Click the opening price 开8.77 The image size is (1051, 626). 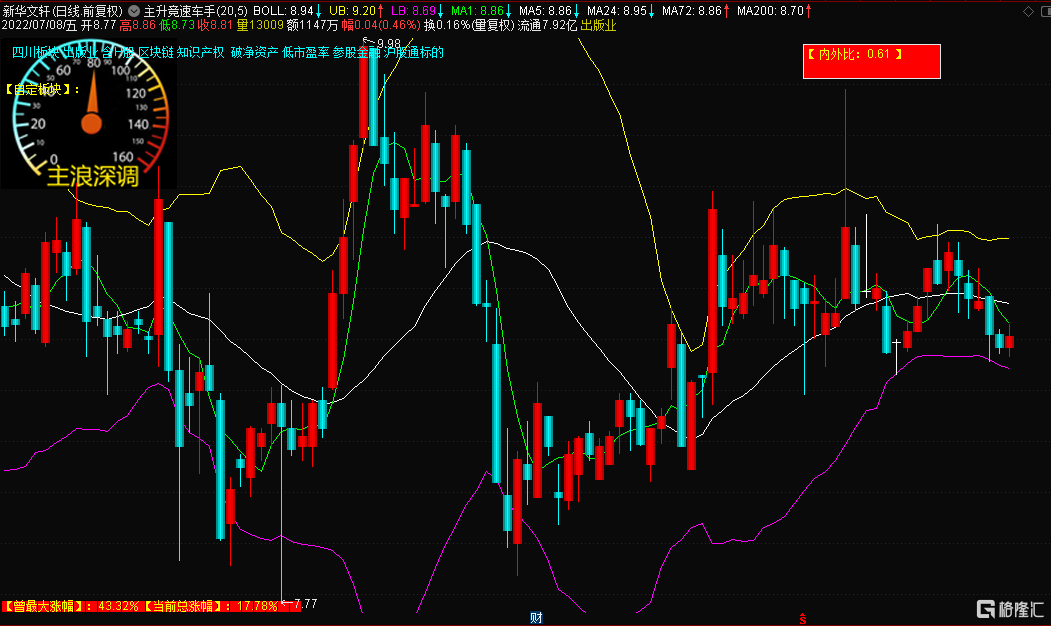[x=99, y=25]
